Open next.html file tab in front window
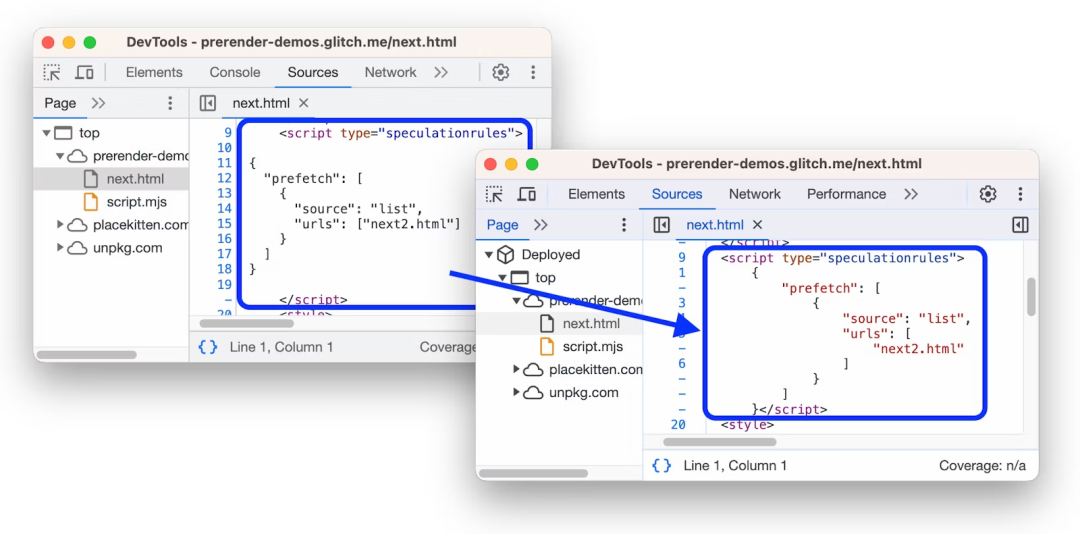This screenshot has height=534, width=1080. [715, 225]
